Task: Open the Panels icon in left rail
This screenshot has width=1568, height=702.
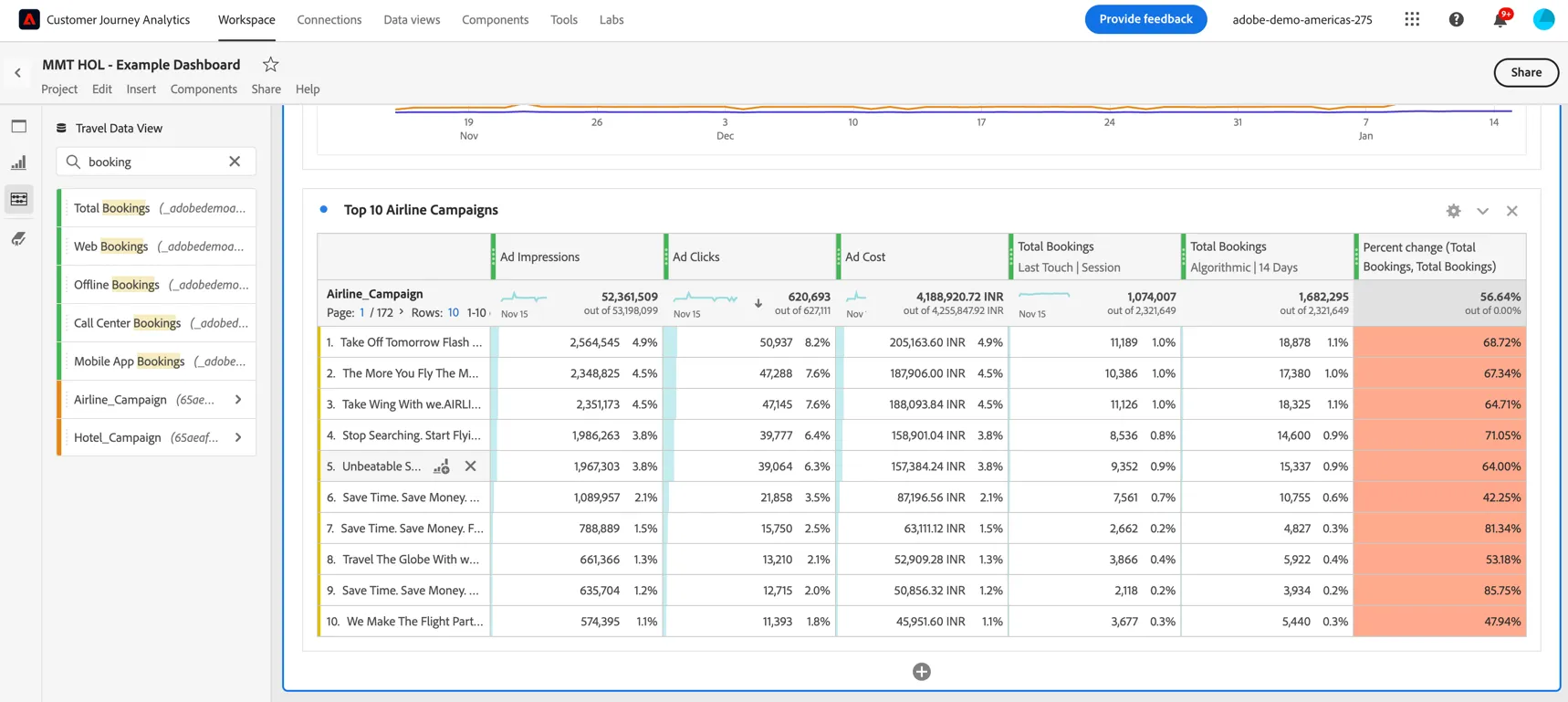Action: (x=19, y=126)
